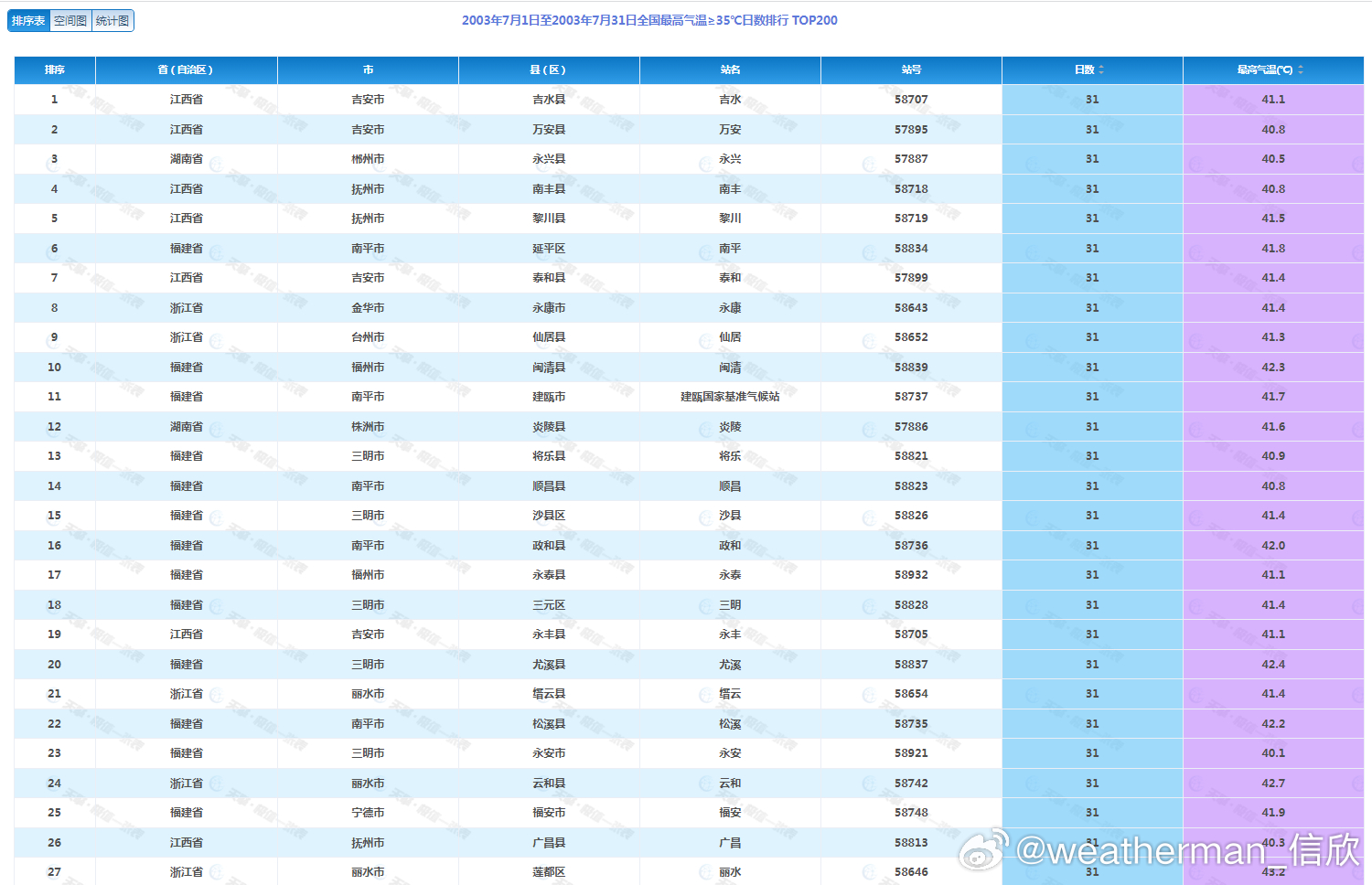Select station number 57899
The height and width of the screenshot is (885, 1372).
pos(911,278)
